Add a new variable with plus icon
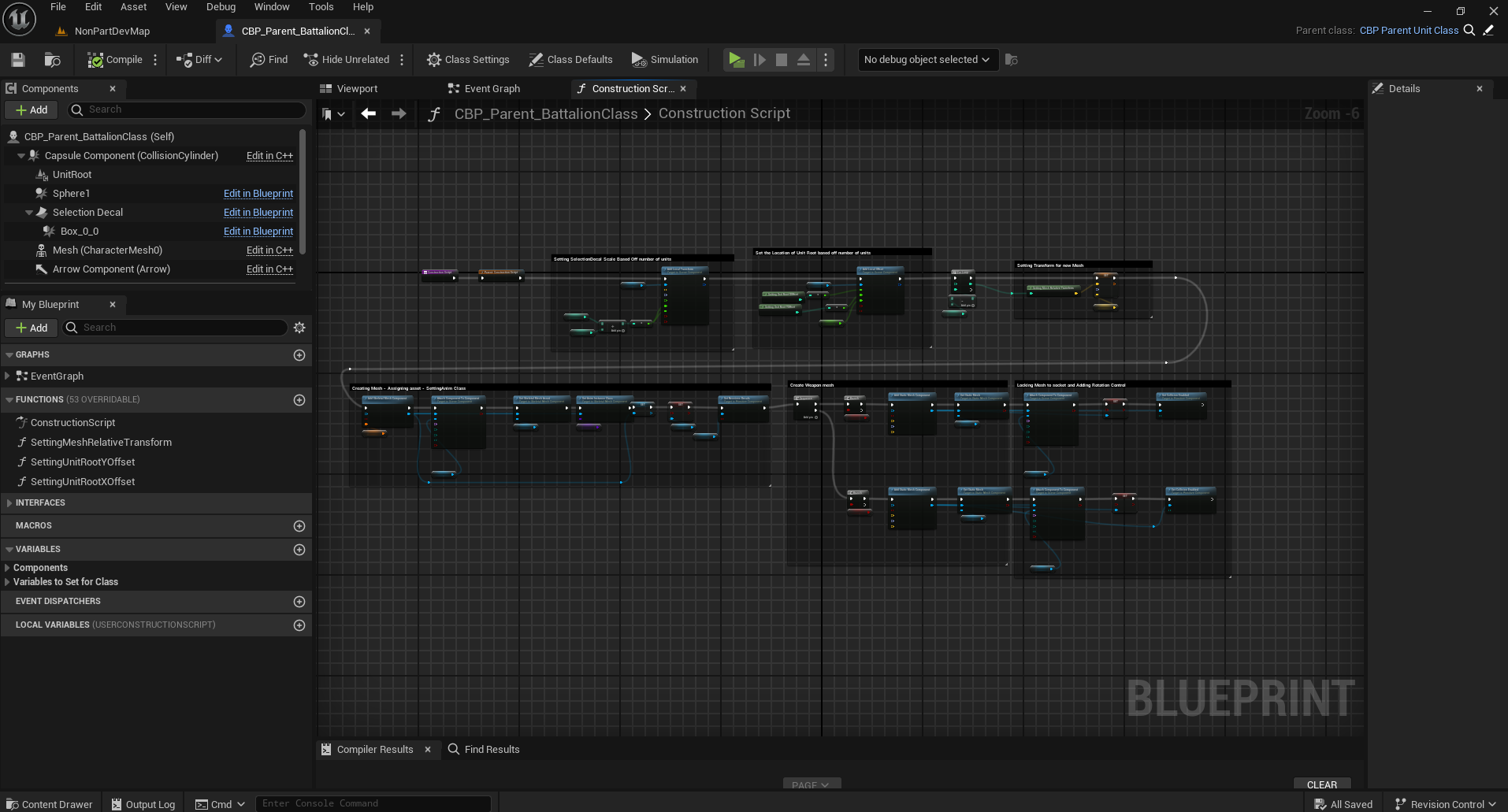Image resolution: width=1508 pixels, height=812 pixels. (x=299, y=550)
